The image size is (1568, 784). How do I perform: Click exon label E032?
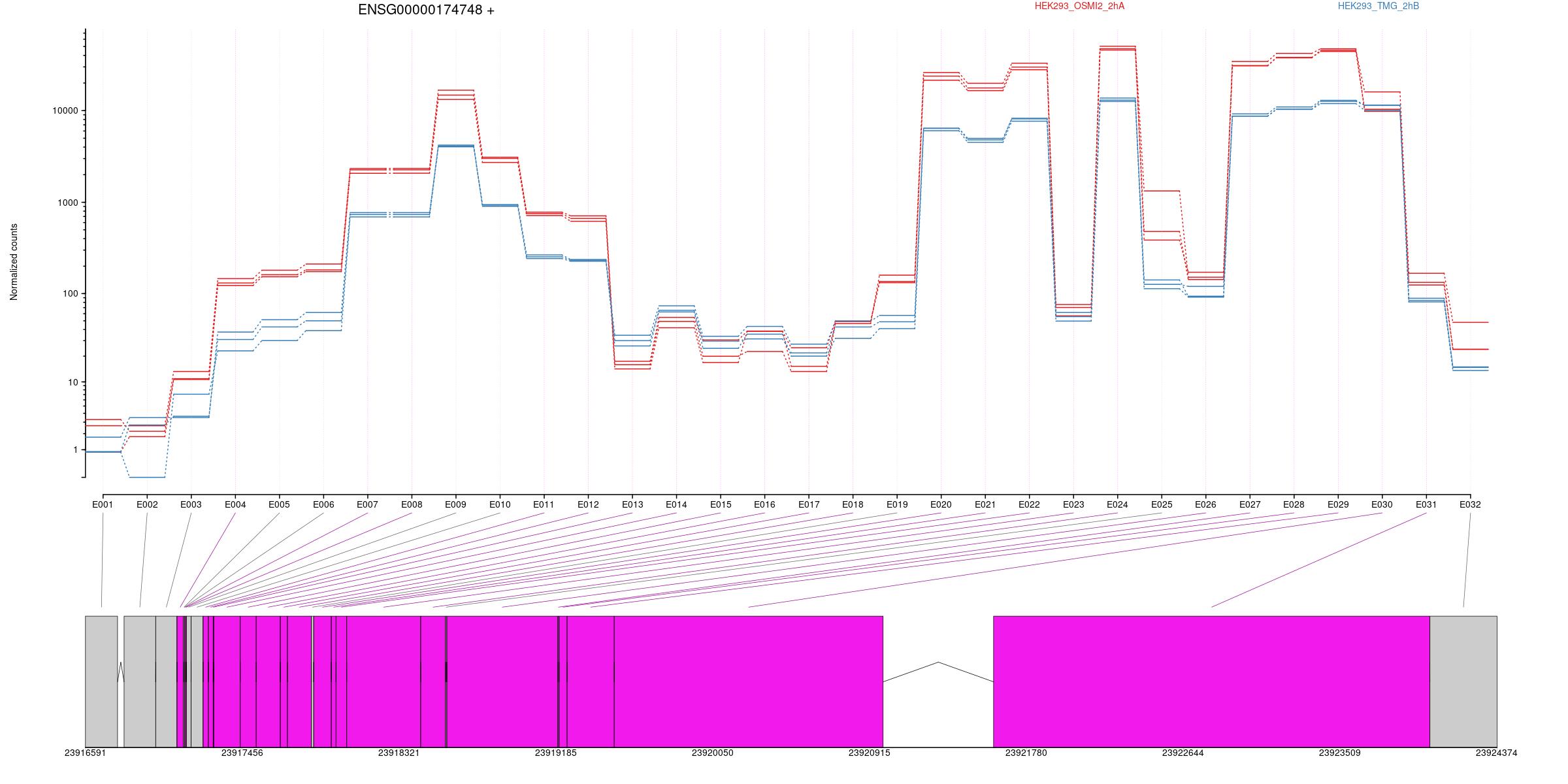(x=1470, y=504)
